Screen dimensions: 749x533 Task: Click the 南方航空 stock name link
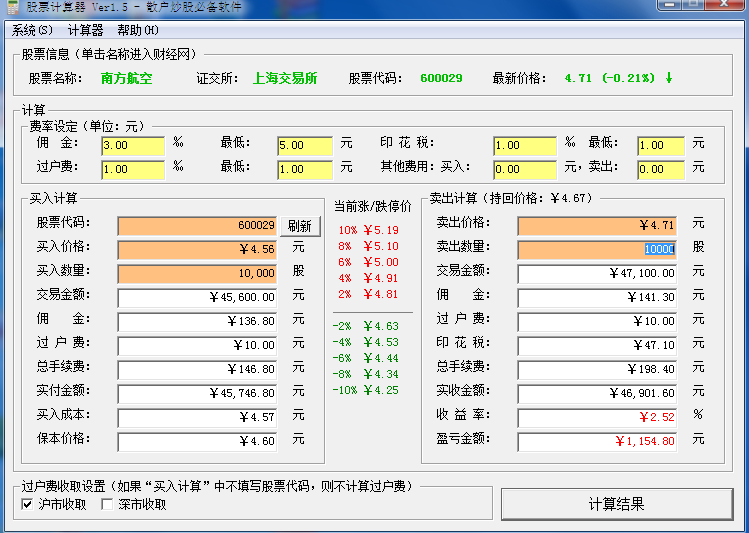[x=126, y=78]
